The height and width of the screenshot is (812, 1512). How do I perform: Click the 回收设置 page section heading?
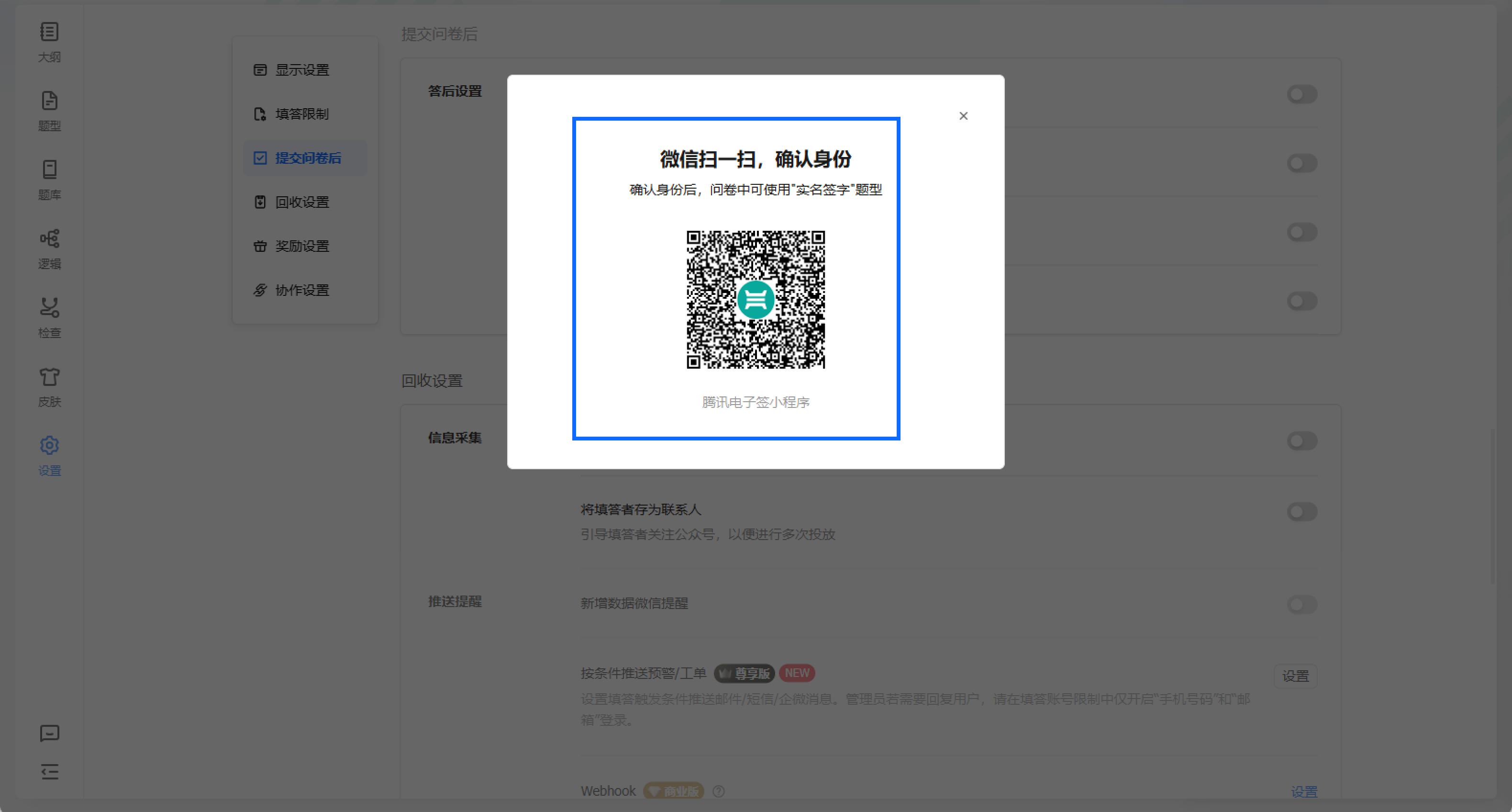432,381
